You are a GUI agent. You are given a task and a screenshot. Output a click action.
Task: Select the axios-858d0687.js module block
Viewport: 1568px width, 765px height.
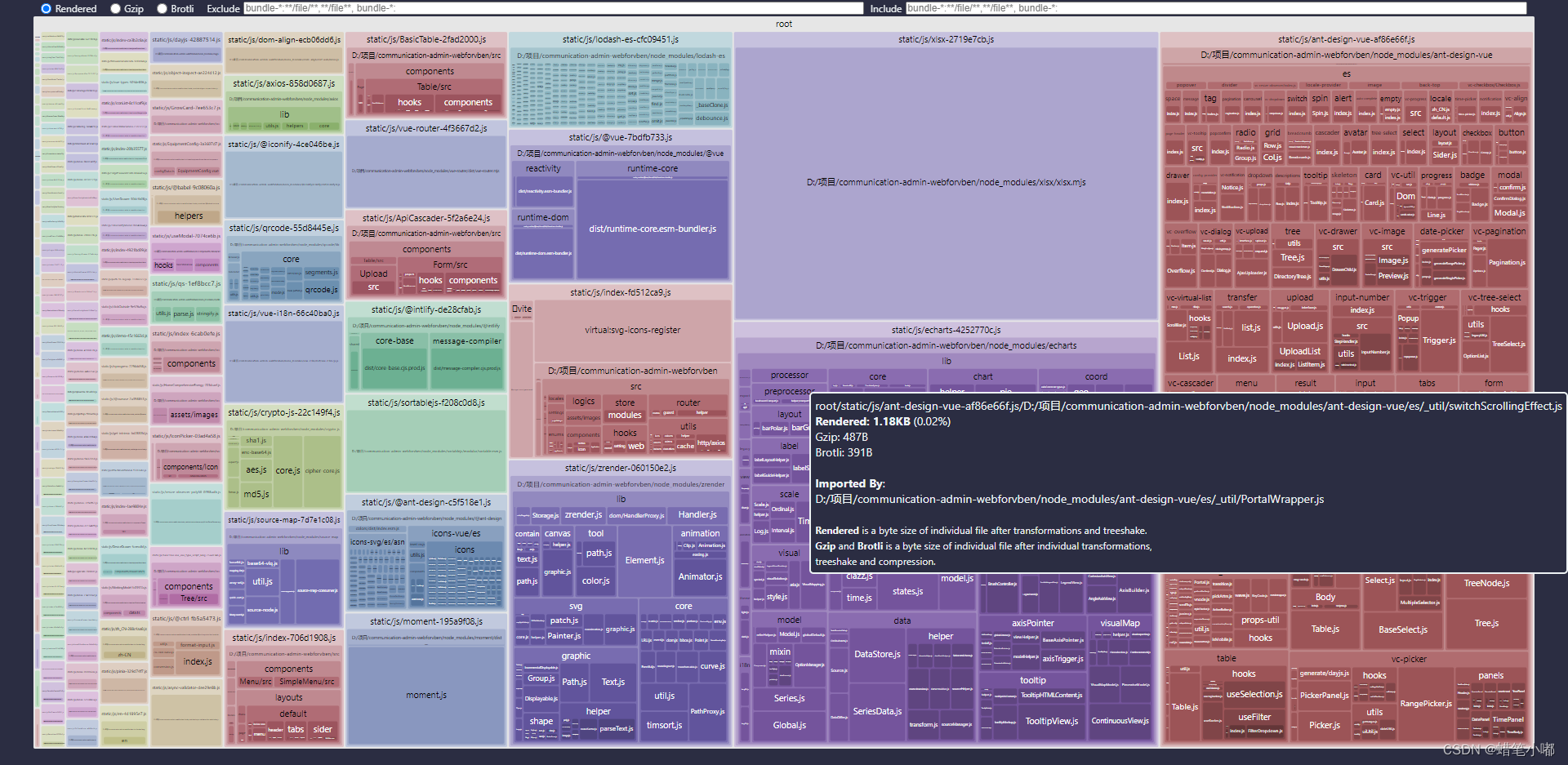[x=283, y=83]
